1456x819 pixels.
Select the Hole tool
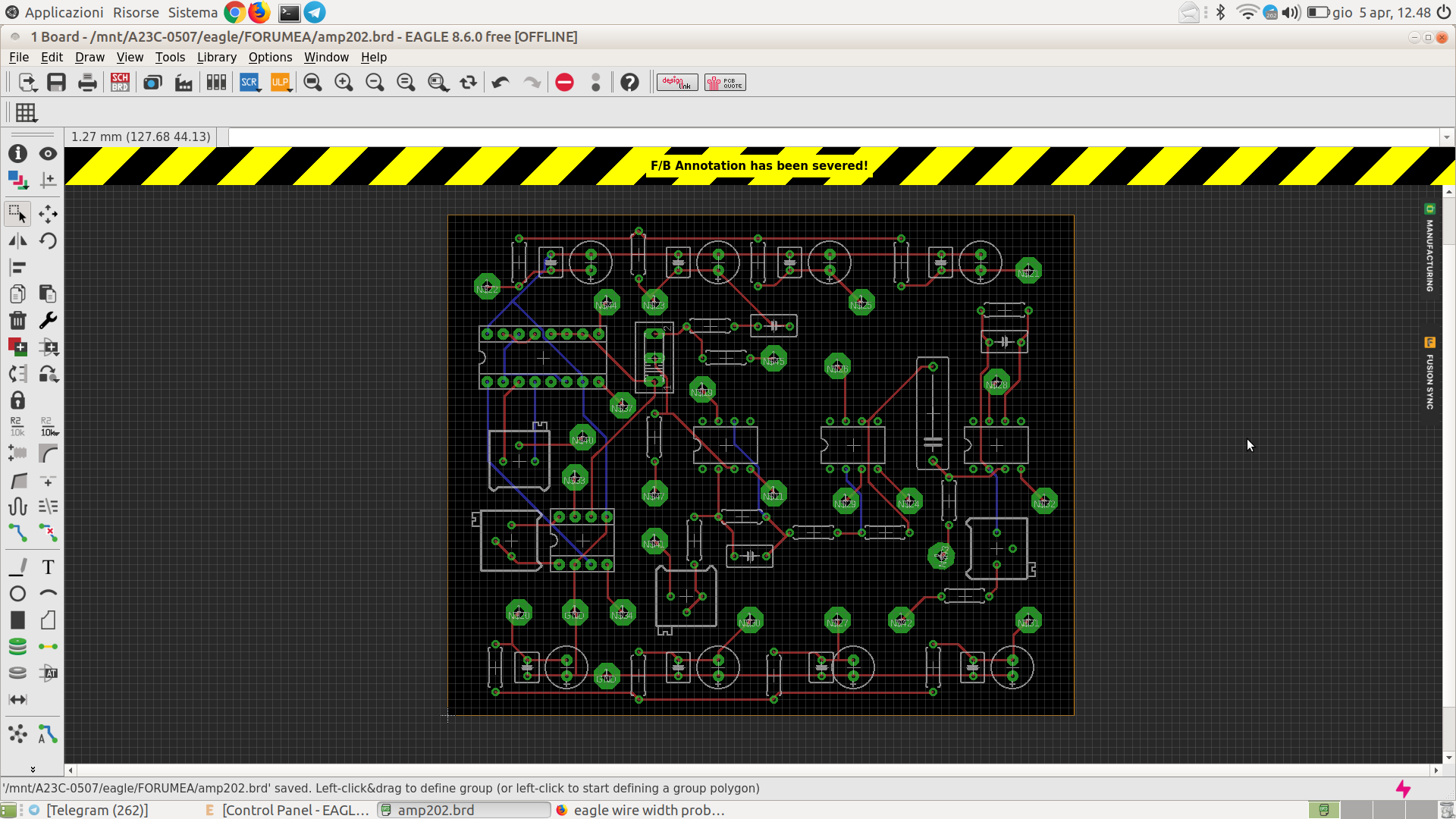coord(17,673)
